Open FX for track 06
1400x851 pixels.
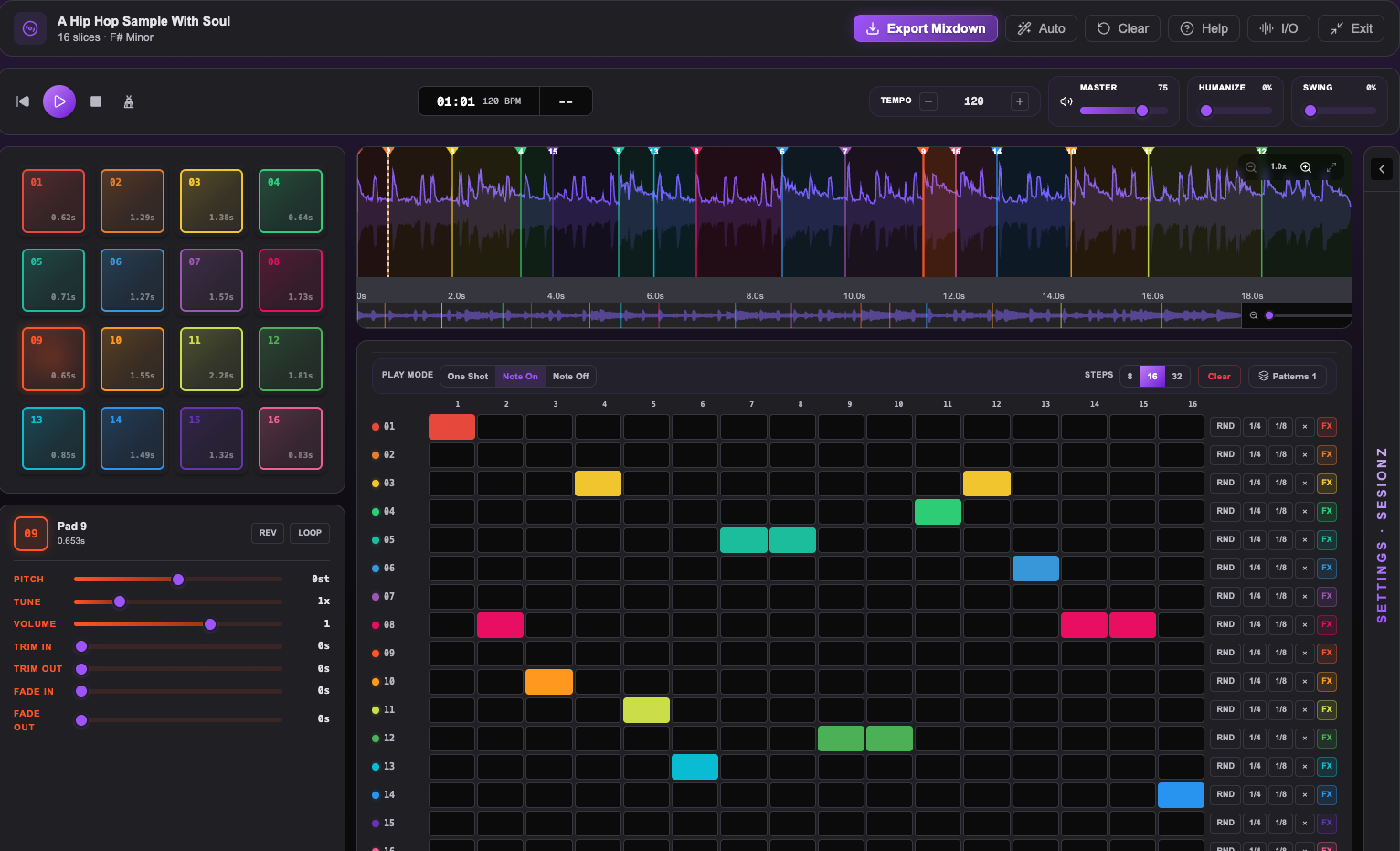click(x=1327, y=568)
